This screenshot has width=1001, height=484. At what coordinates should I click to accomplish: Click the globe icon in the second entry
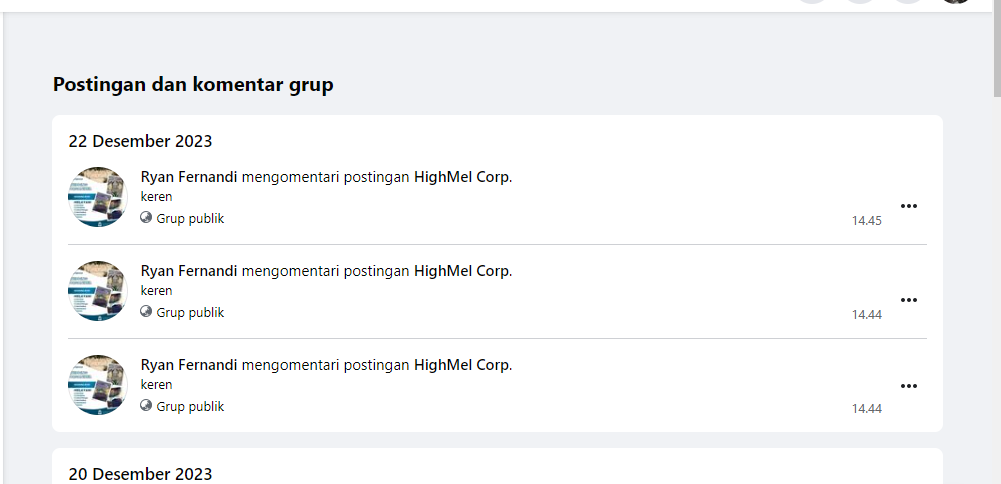click(146, 312)
